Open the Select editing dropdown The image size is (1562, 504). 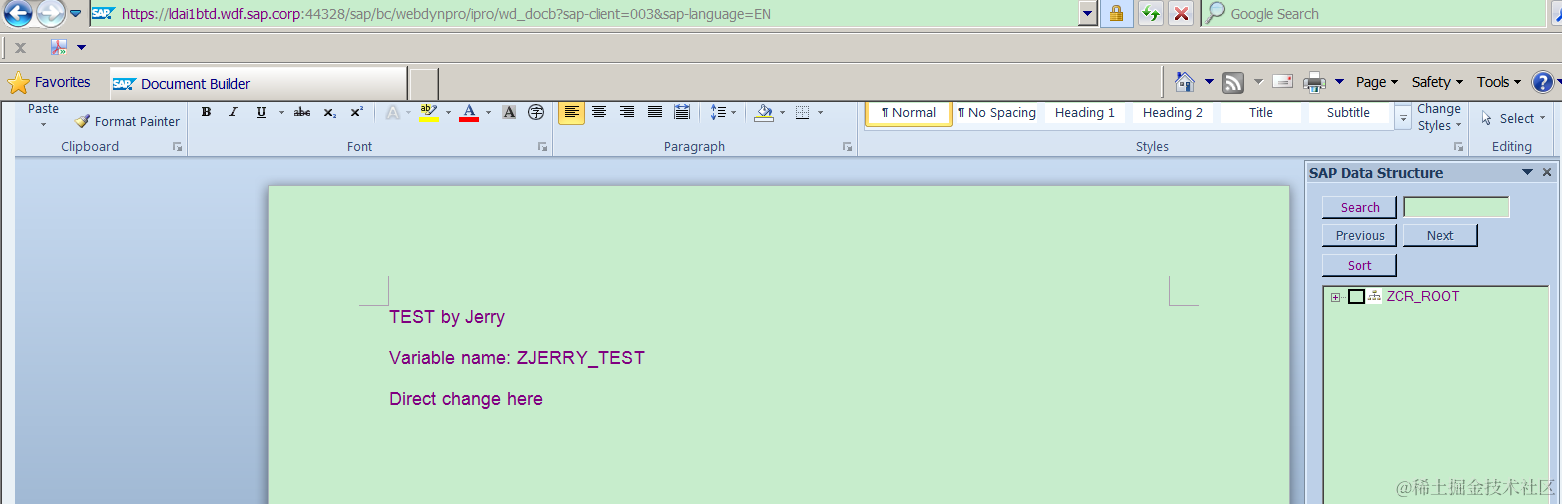[1514, 118]
